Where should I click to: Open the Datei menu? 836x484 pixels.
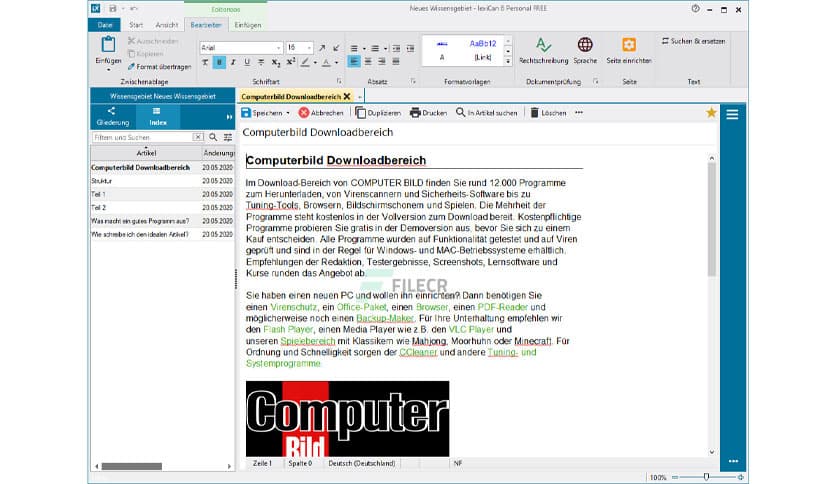tap(105, 25)
